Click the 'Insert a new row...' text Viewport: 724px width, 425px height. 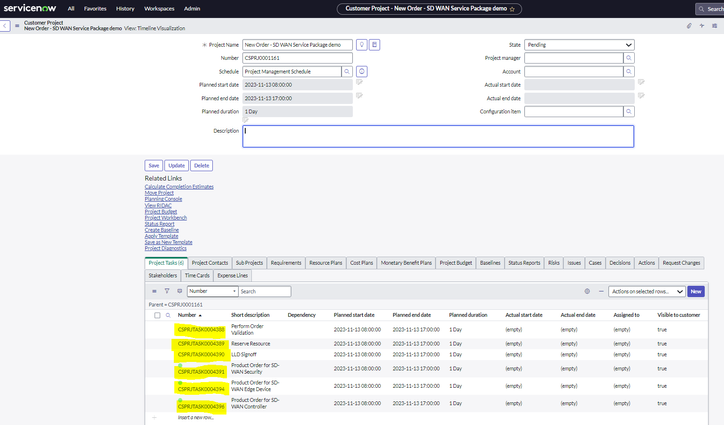click(x=196, y=417)
